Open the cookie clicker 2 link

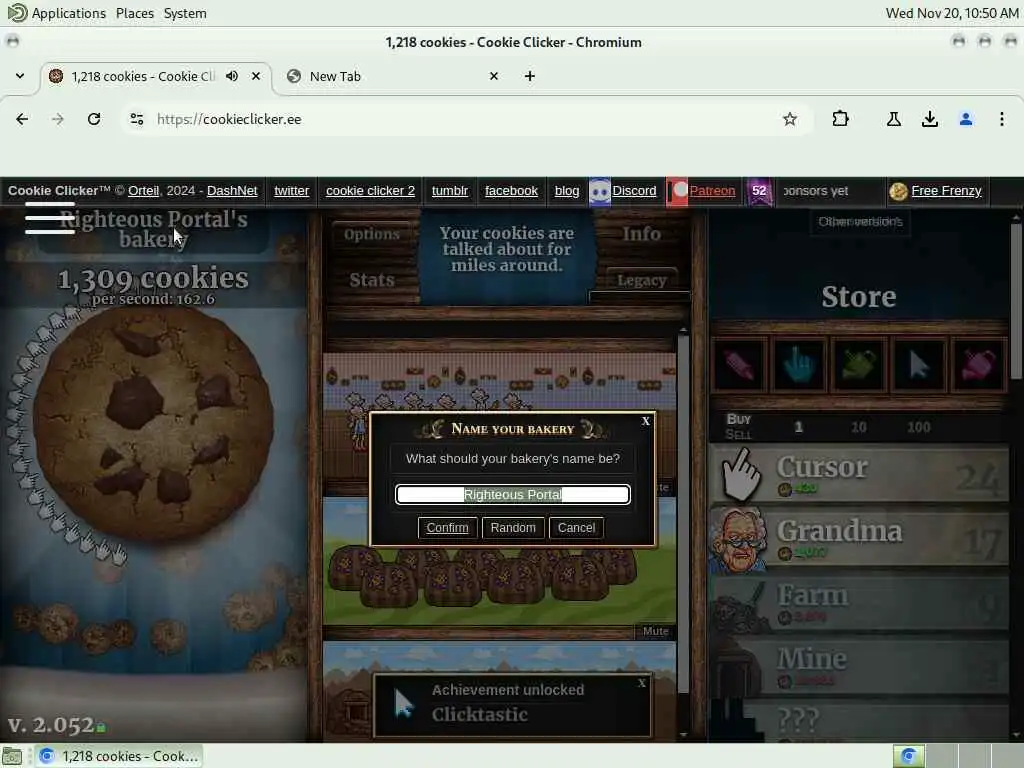coord(370,191)
